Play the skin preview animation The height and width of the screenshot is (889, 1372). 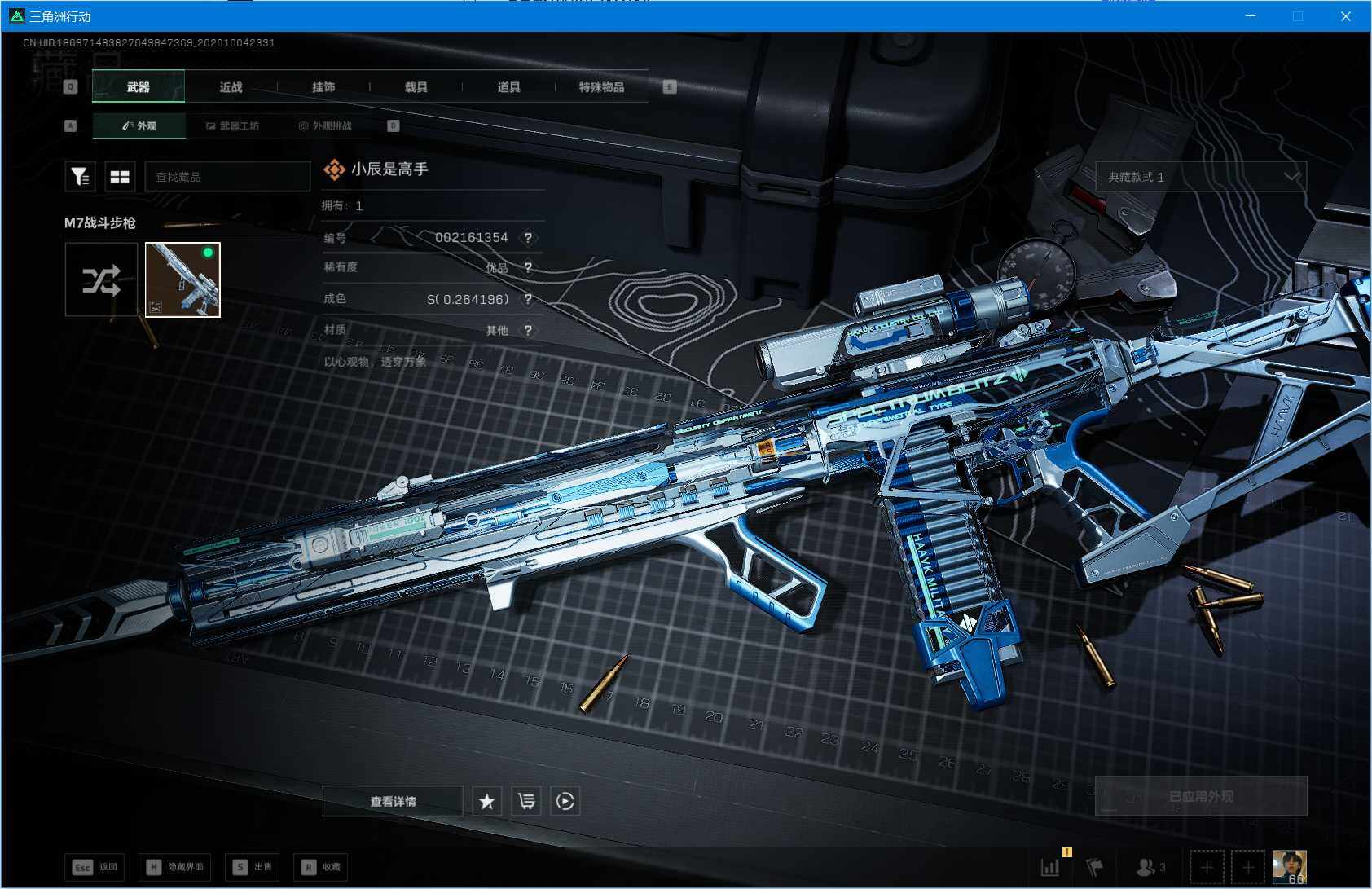[565, 801]
